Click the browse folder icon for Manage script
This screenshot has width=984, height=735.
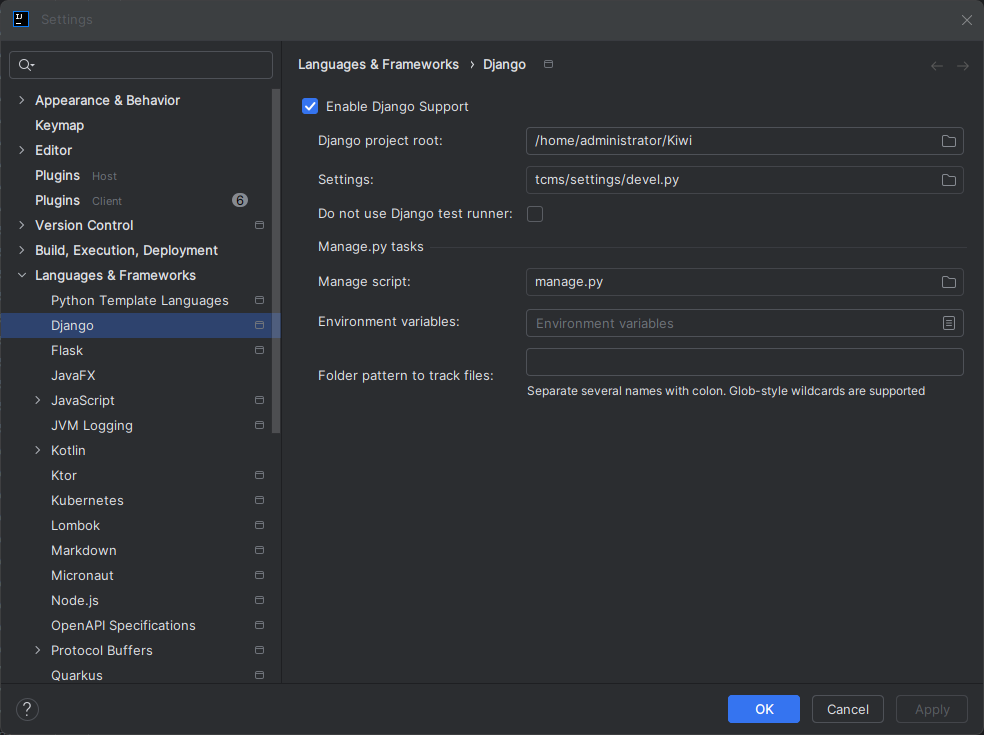pos(948,282)
